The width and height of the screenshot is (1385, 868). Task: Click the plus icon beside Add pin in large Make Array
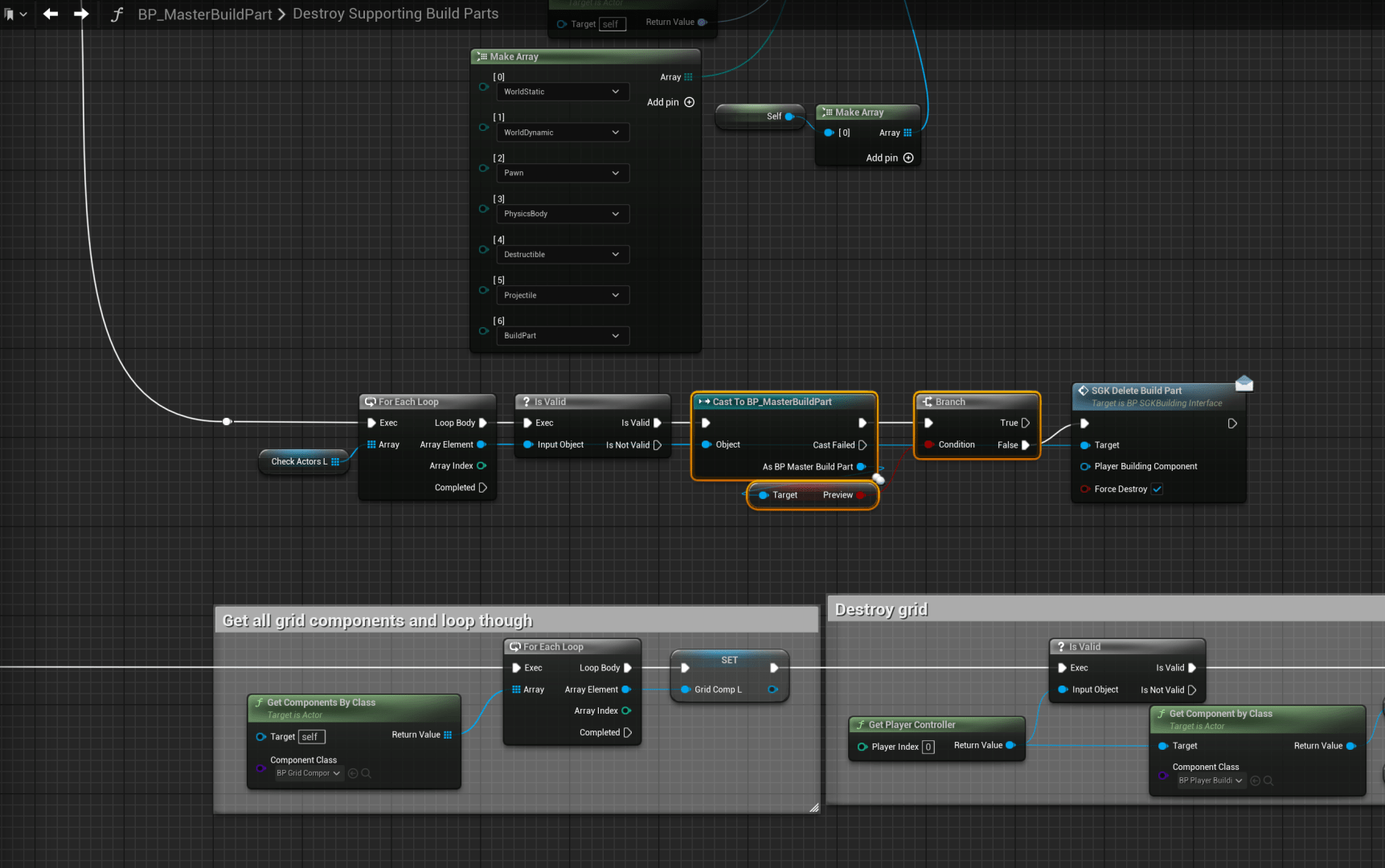(689, 102)
